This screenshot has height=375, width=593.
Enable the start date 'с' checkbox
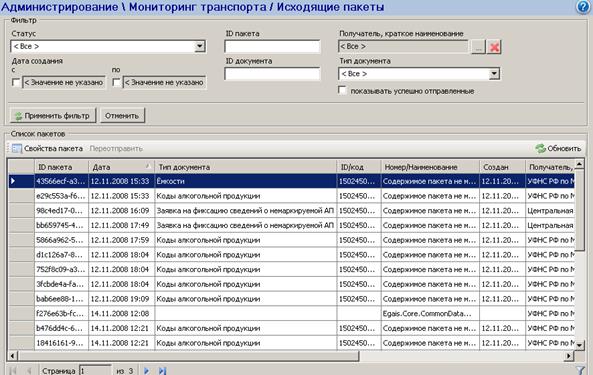point(16,82)
